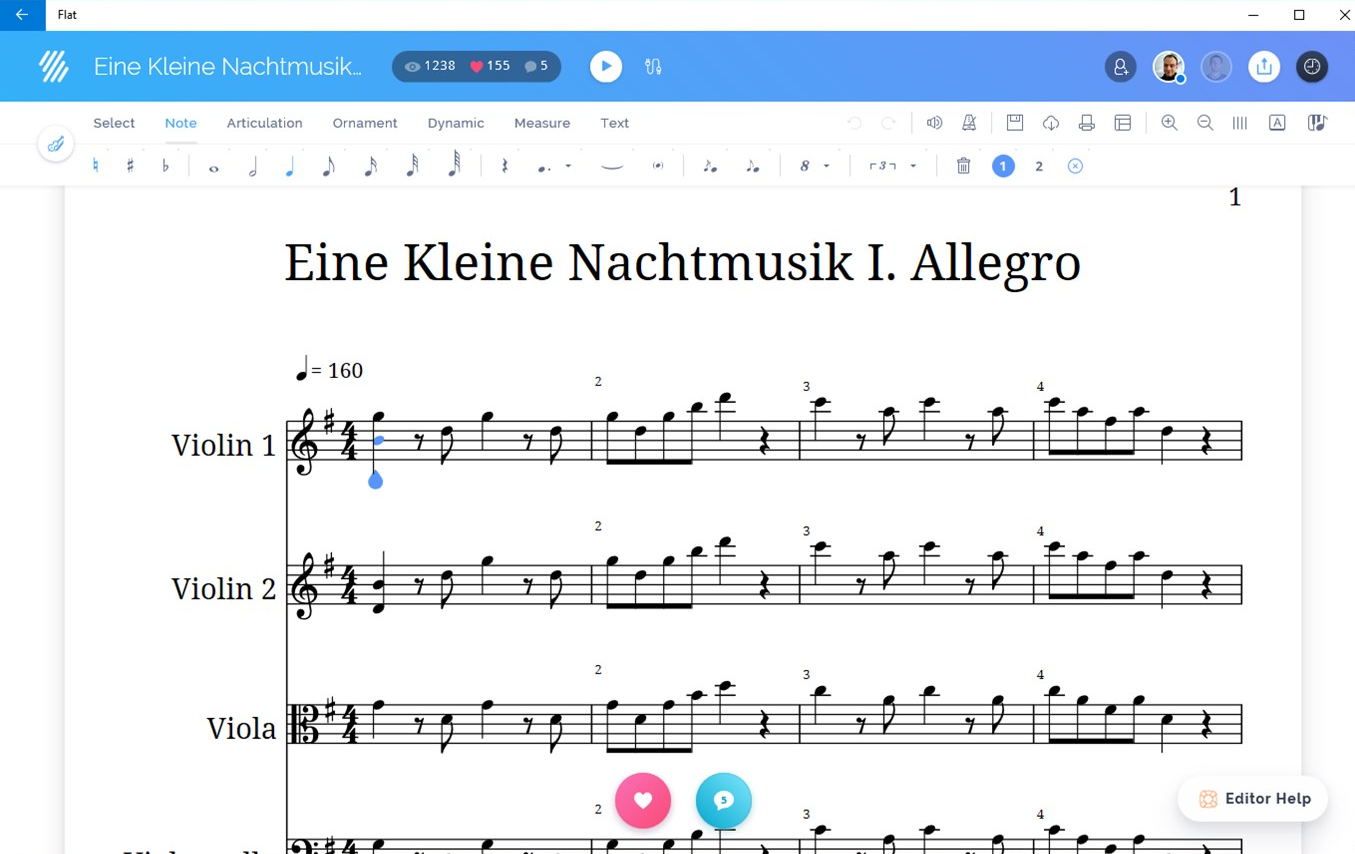Open the Select toolbar tab
The width and height of the screenshot is (1355, 854).
pyautogui.click(x=114, y=123)
